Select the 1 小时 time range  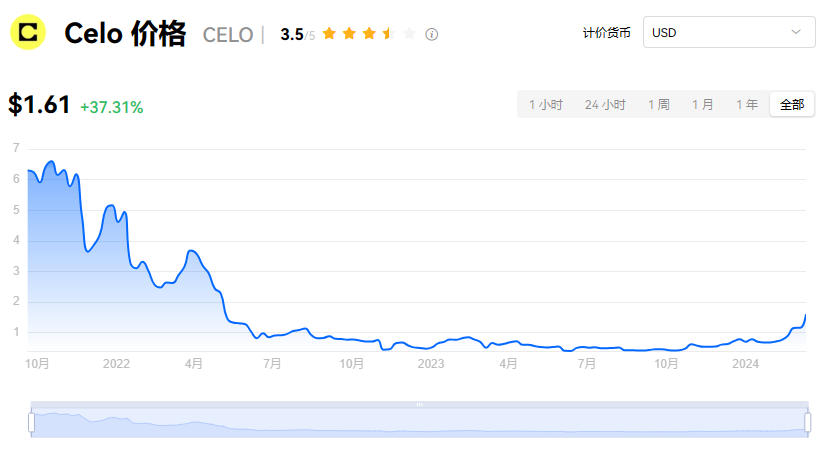(546, 105)
